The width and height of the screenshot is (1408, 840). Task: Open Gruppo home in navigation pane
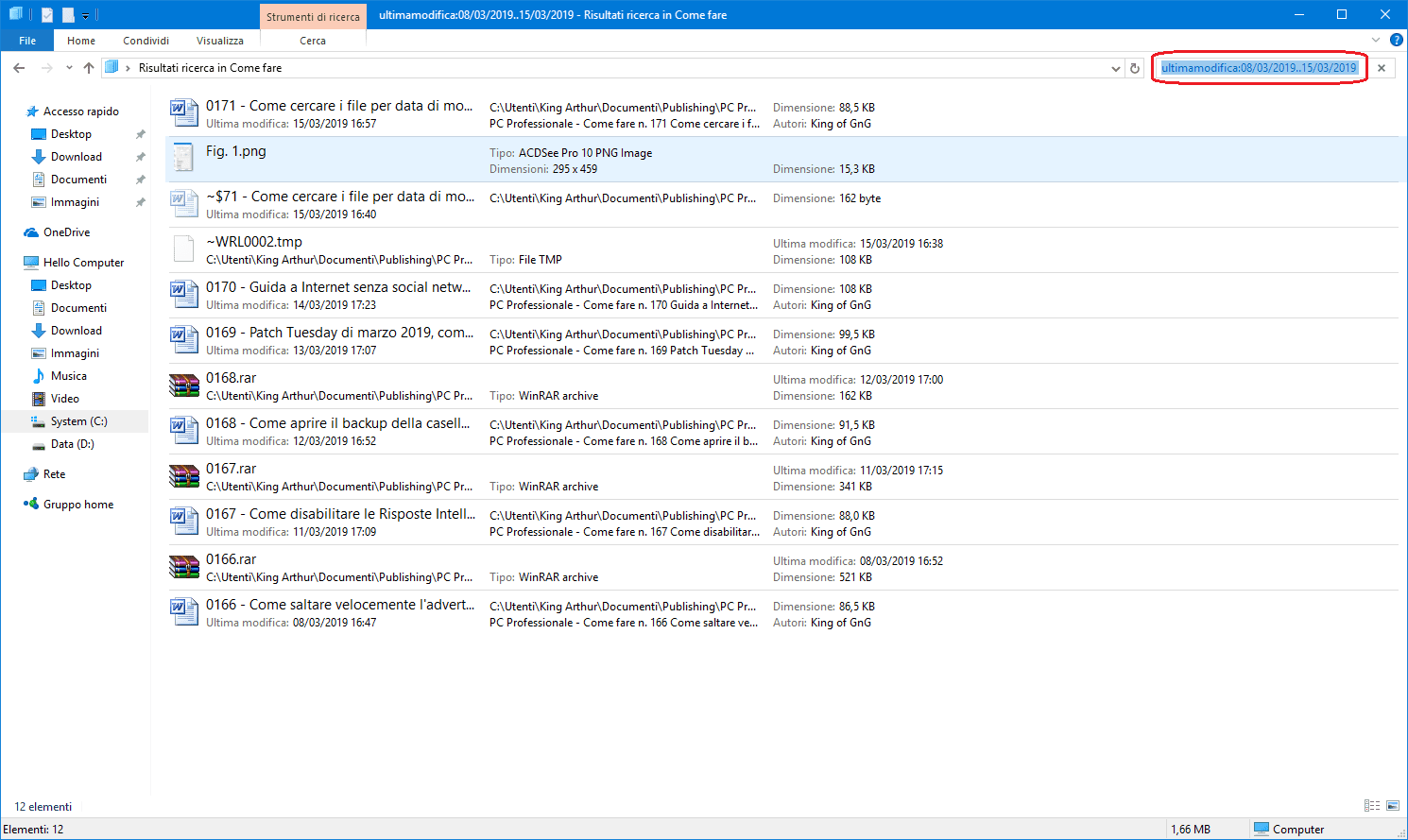point(77,505)
